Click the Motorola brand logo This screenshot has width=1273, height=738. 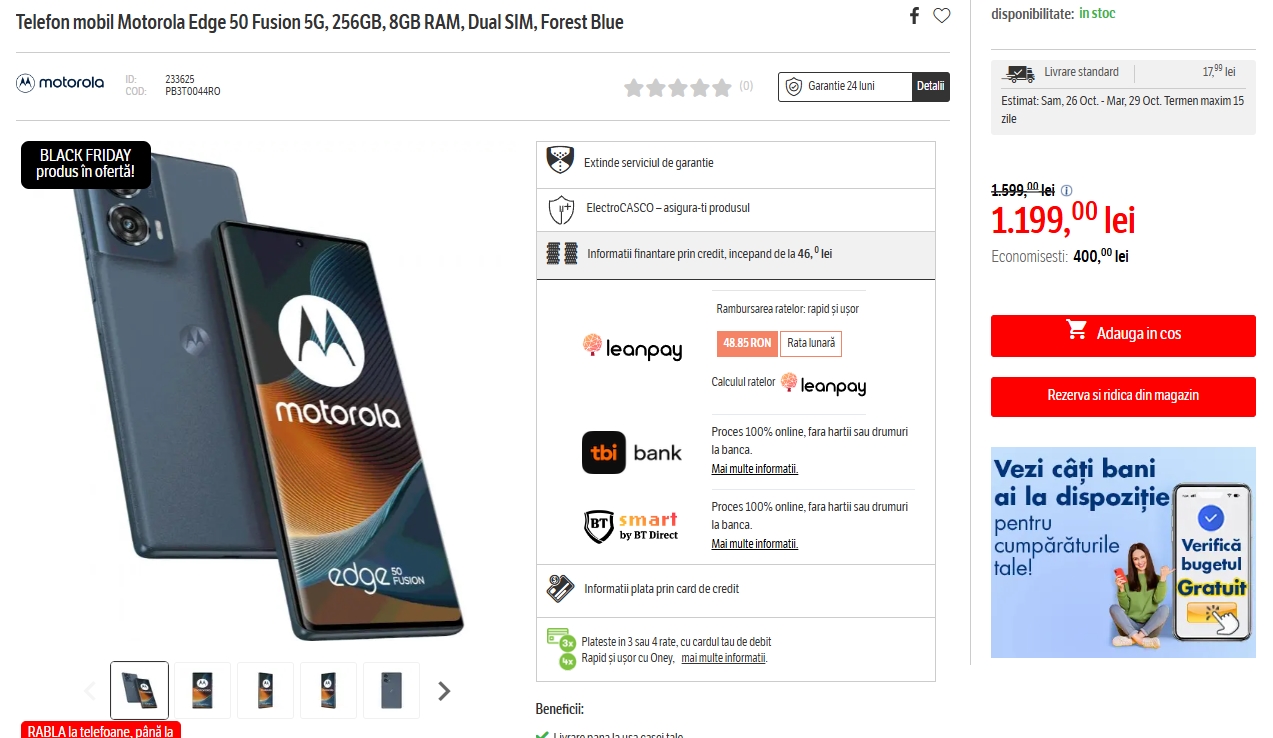[60, 83]
